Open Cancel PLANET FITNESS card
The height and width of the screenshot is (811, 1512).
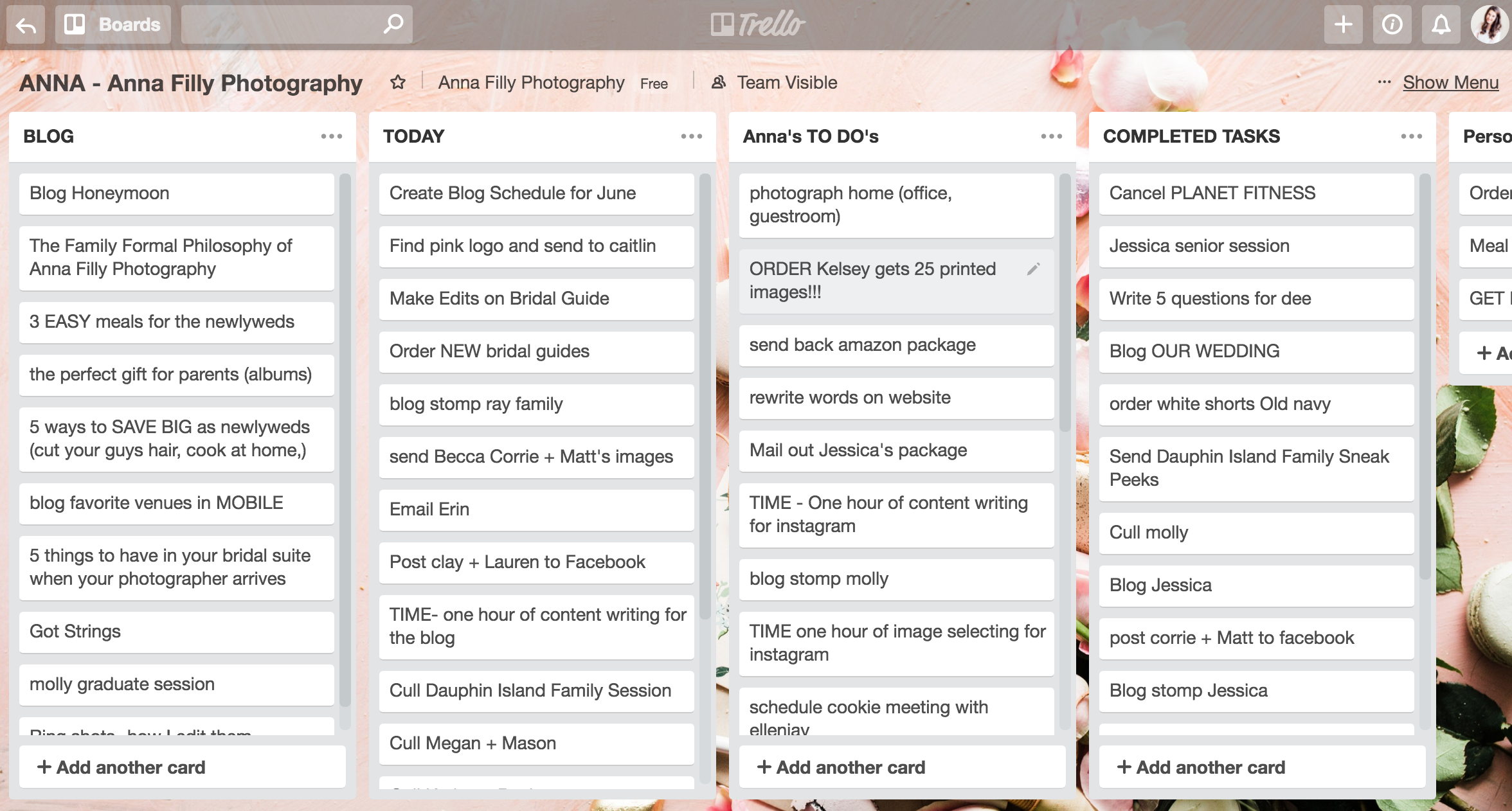click(x=1257, y=193)
